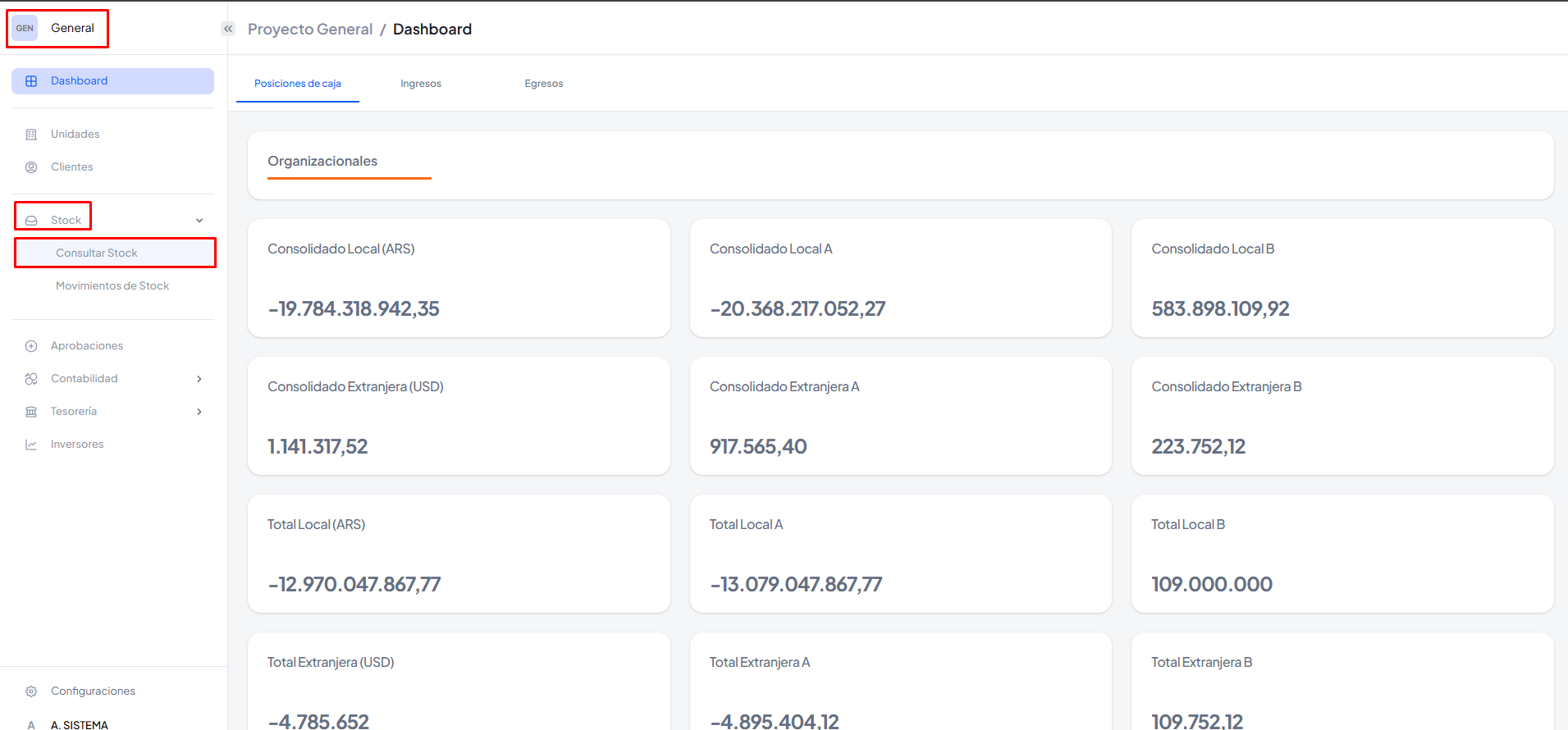Image resolution: width=1568 pixels, height=730 pixels.
Task: Click the value -12.970.047.867,77
Action: pos(354,585)
